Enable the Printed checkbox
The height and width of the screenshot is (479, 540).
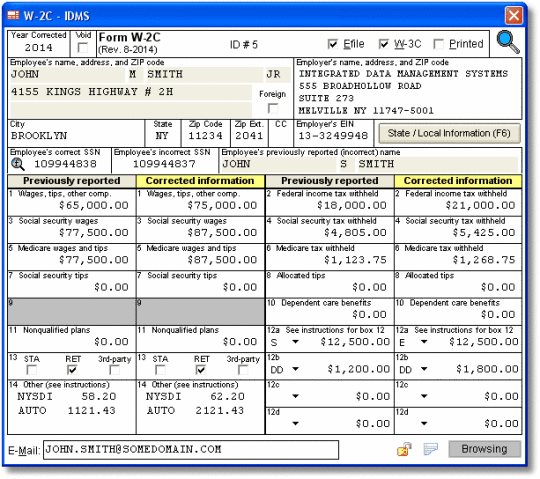[438, 44]
